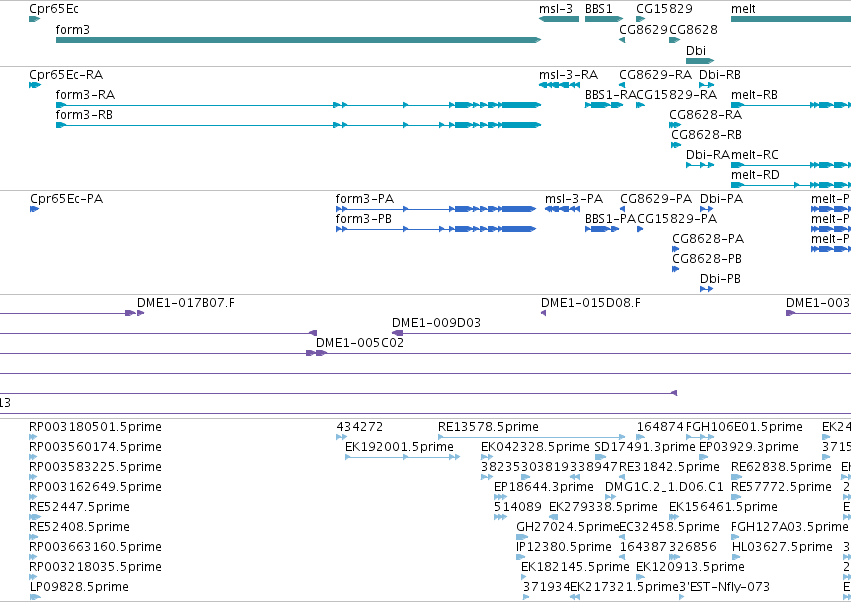Select the CG8628-PA protein feature

point(676,249)
